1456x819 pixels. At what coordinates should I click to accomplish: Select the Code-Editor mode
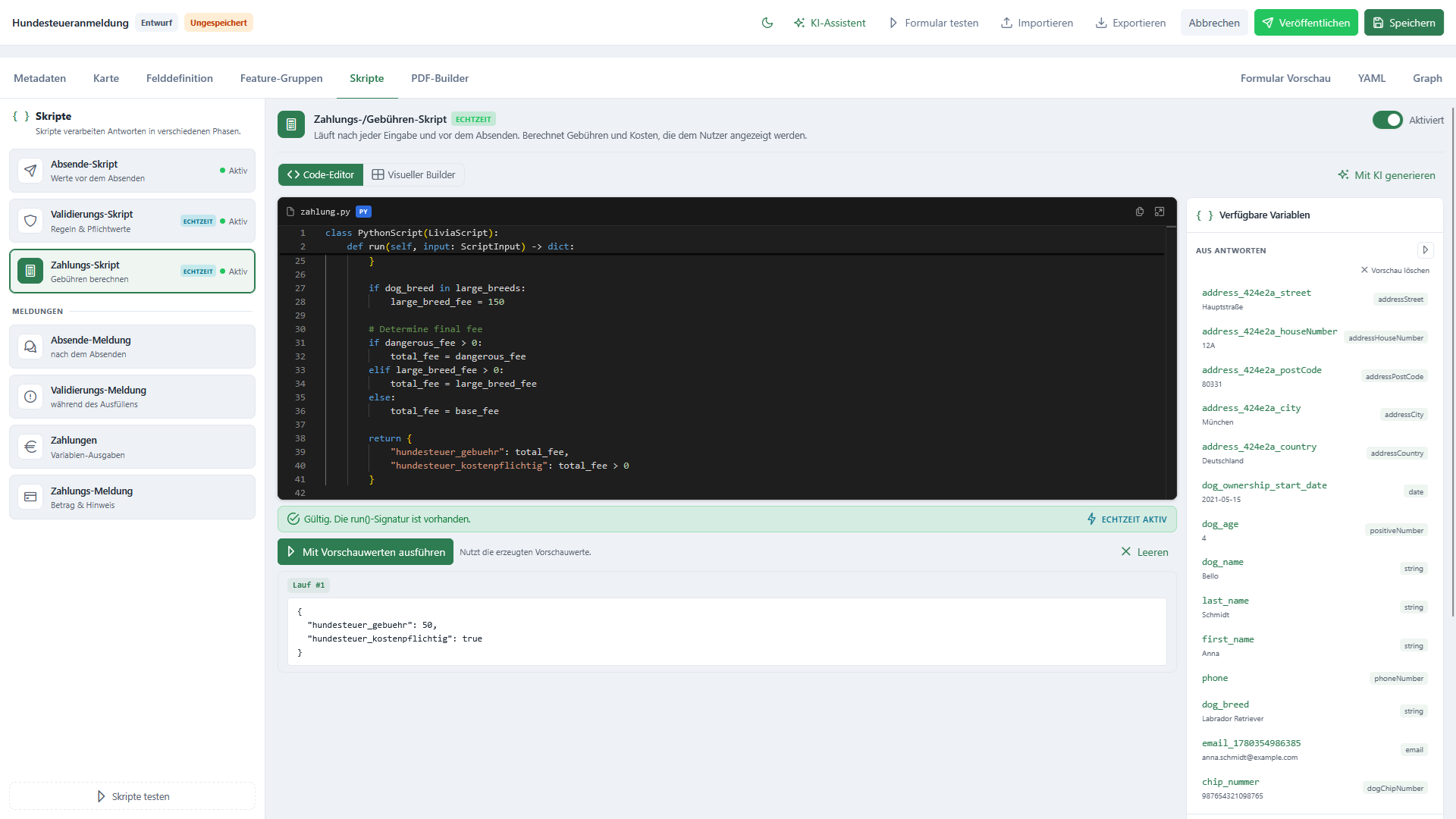tap(321, 174)
